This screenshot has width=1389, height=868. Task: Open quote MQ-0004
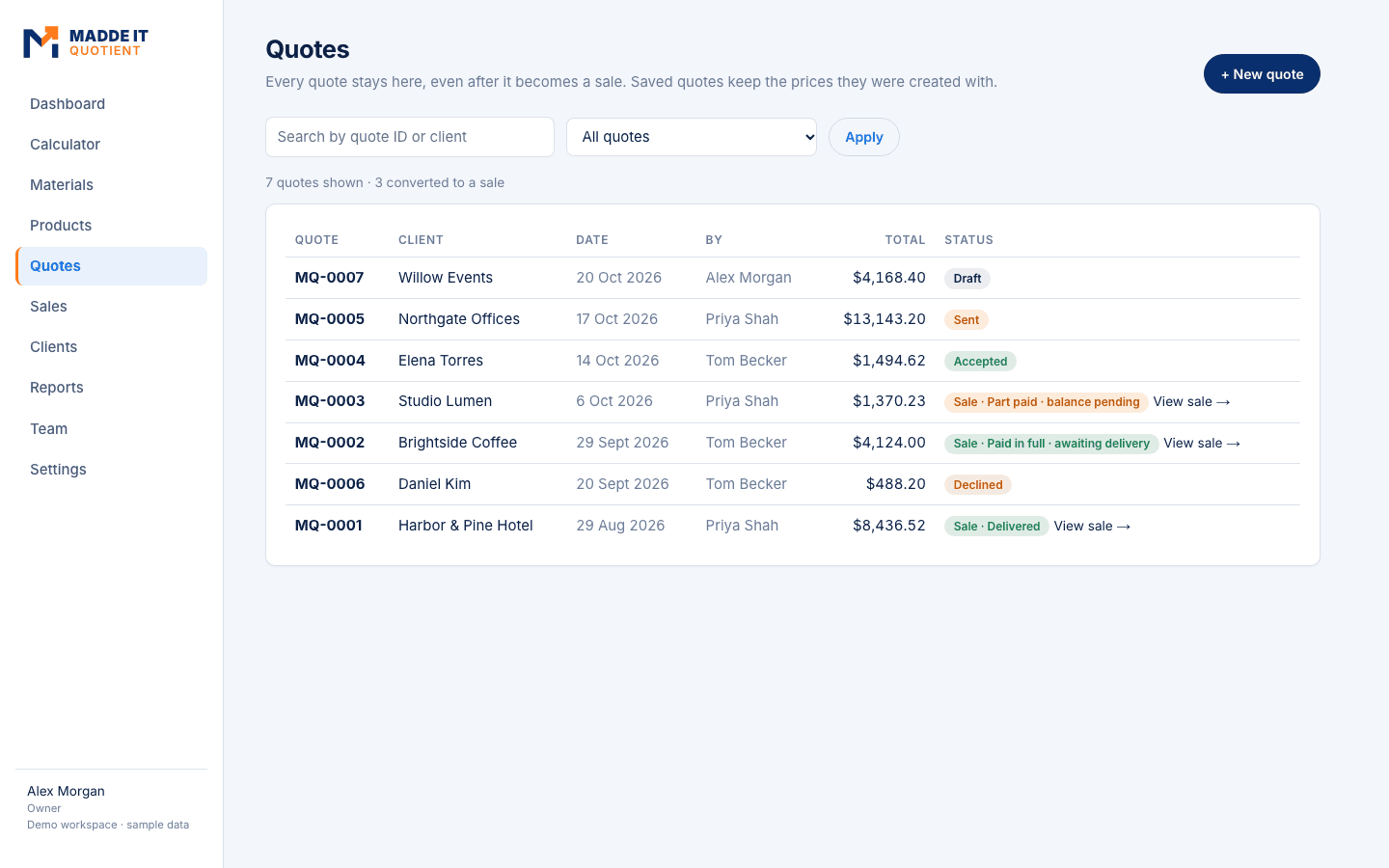click(330, 361)
